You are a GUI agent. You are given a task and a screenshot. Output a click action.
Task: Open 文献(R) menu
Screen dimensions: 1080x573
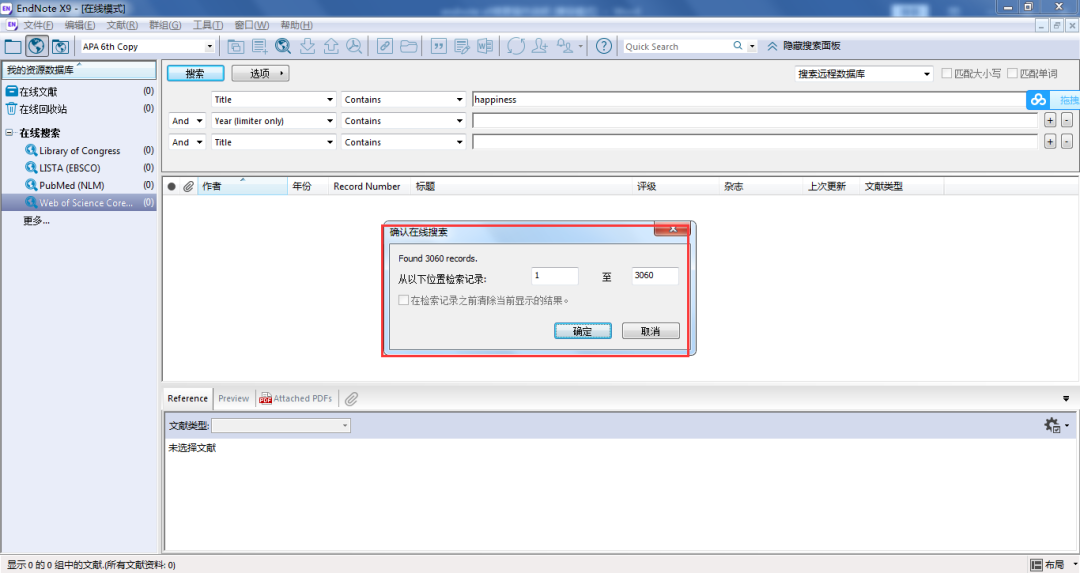tap(122, 25)
